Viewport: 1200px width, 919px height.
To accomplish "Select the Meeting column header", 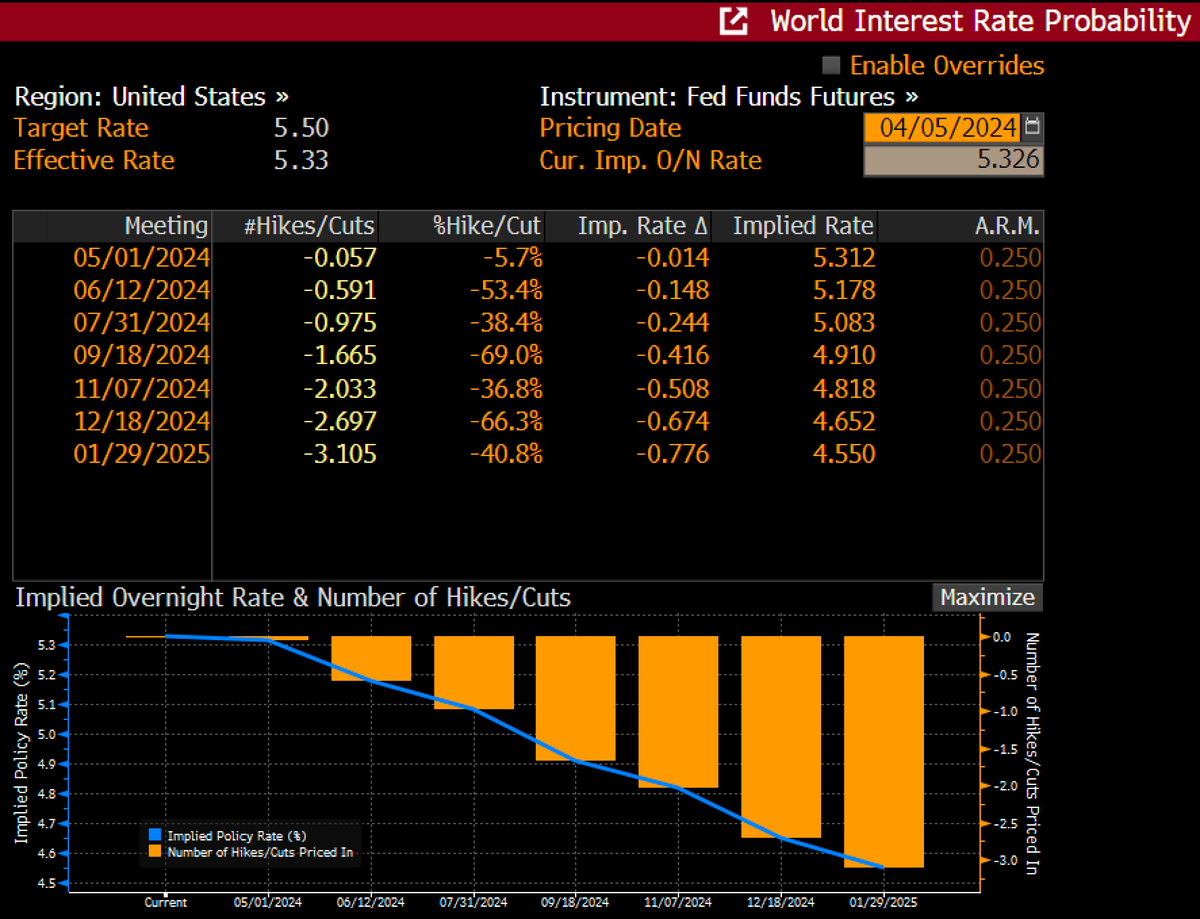I will click(166, 225).
